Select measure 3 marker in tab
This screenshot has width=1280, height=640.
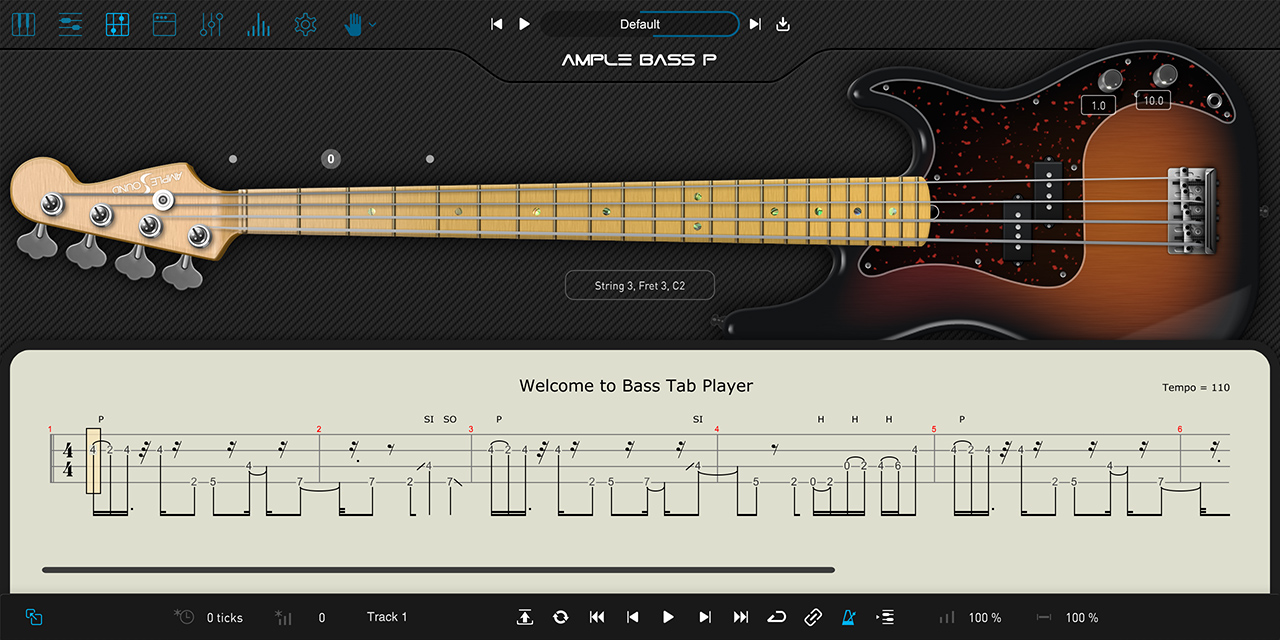[471, 429]
